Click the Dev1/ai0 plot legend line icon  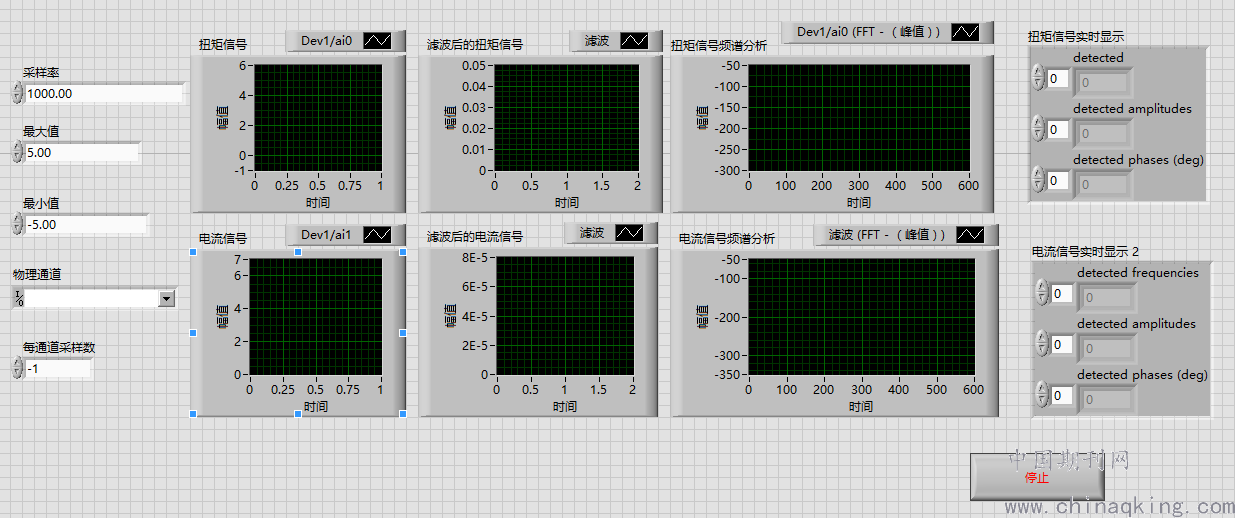click(377, 41)
